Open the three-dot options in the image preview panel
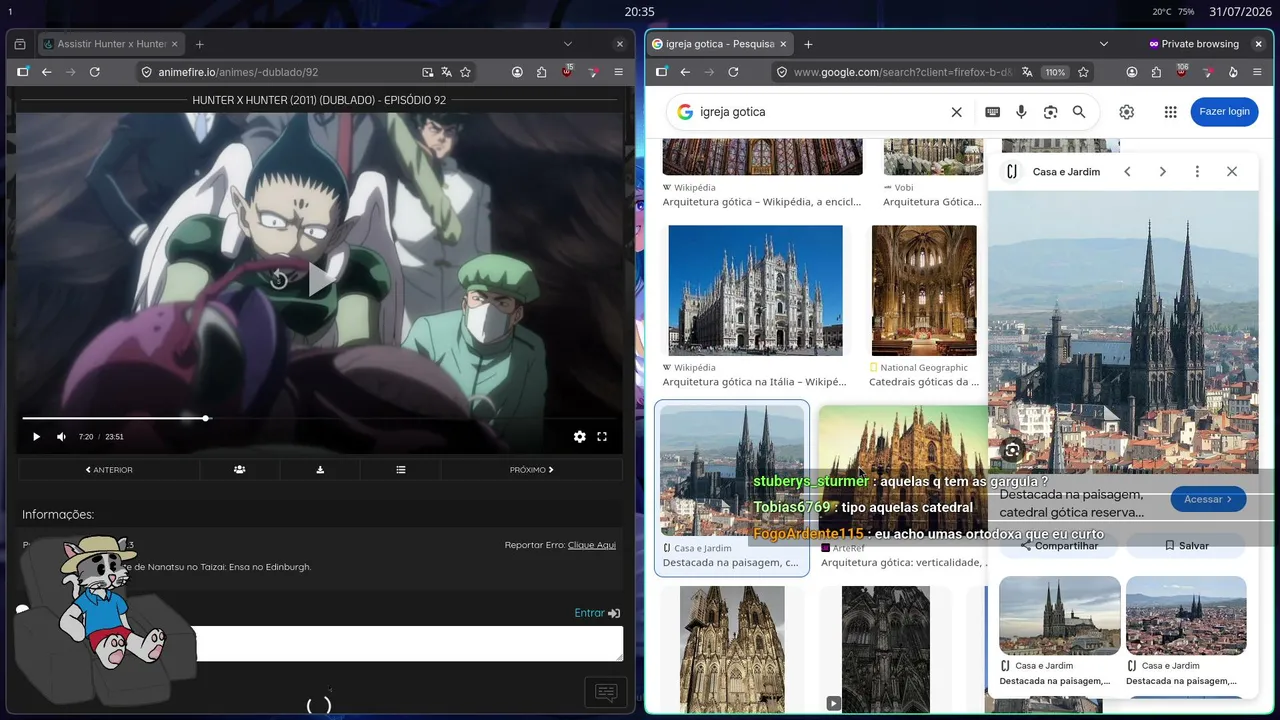 tap(1197, 172)
